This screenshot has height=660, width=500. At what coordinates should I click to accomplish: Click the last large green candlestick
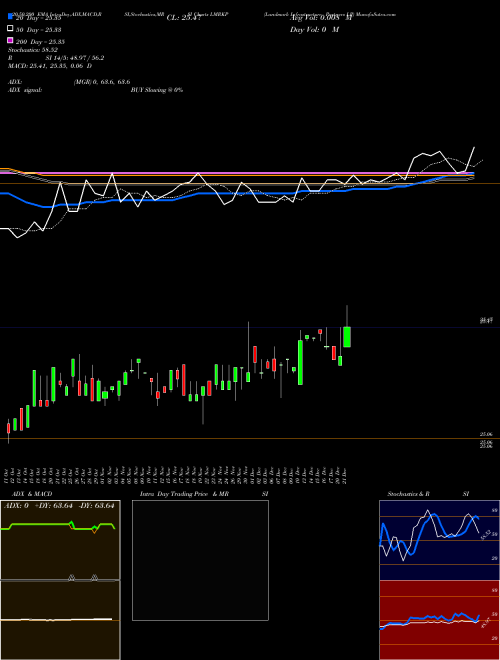pos(347,337)
